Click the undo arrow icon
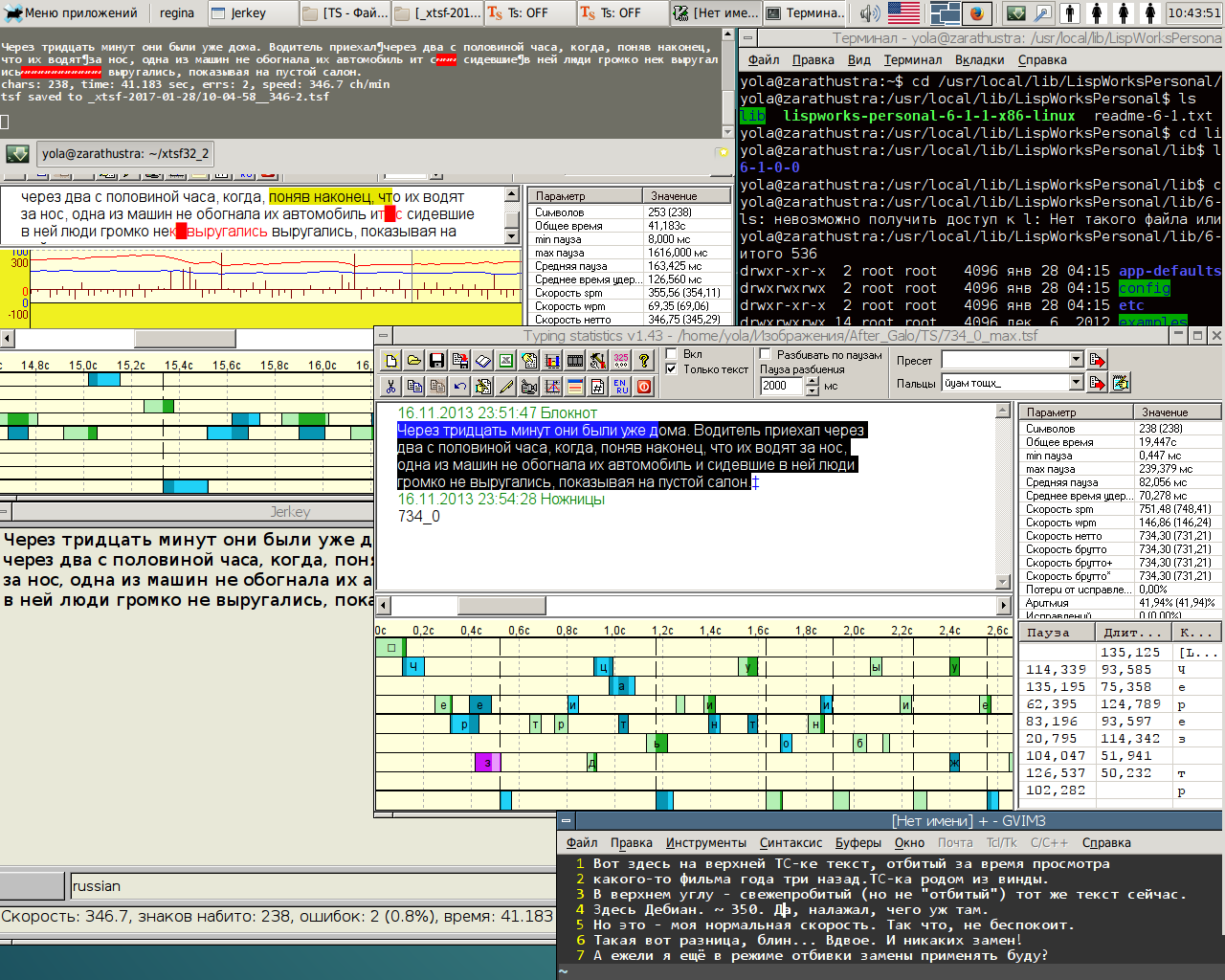The width and height of the screenshot is (1225, 980). pyautogui.click(x=460, y=387)
